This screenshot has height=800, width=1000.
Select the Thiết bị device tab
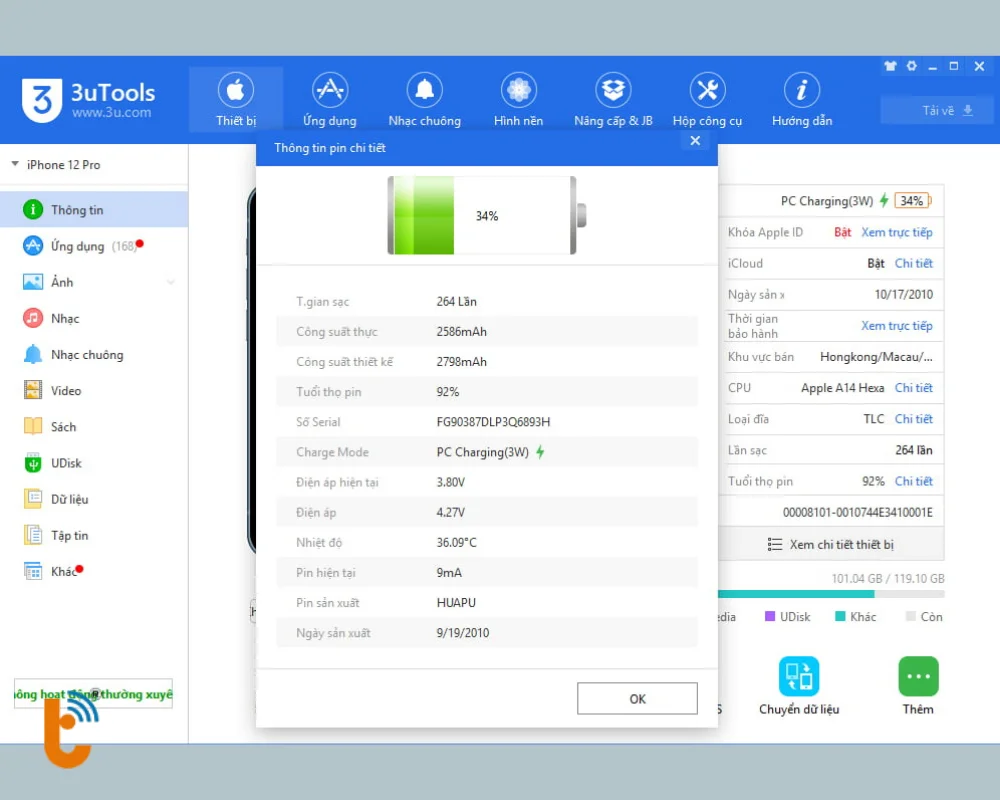(236, 100)
